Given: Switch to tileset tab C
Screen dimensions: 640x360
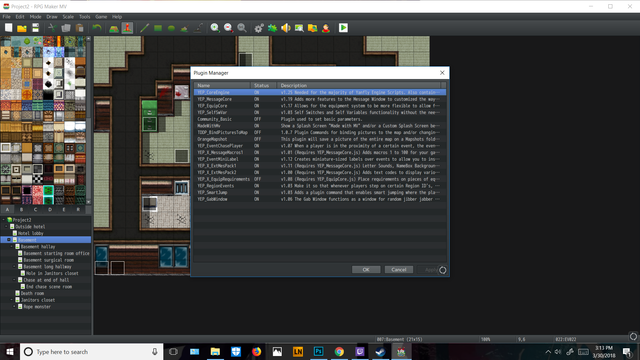Looking at the screenshot, I should coord(36,209).
